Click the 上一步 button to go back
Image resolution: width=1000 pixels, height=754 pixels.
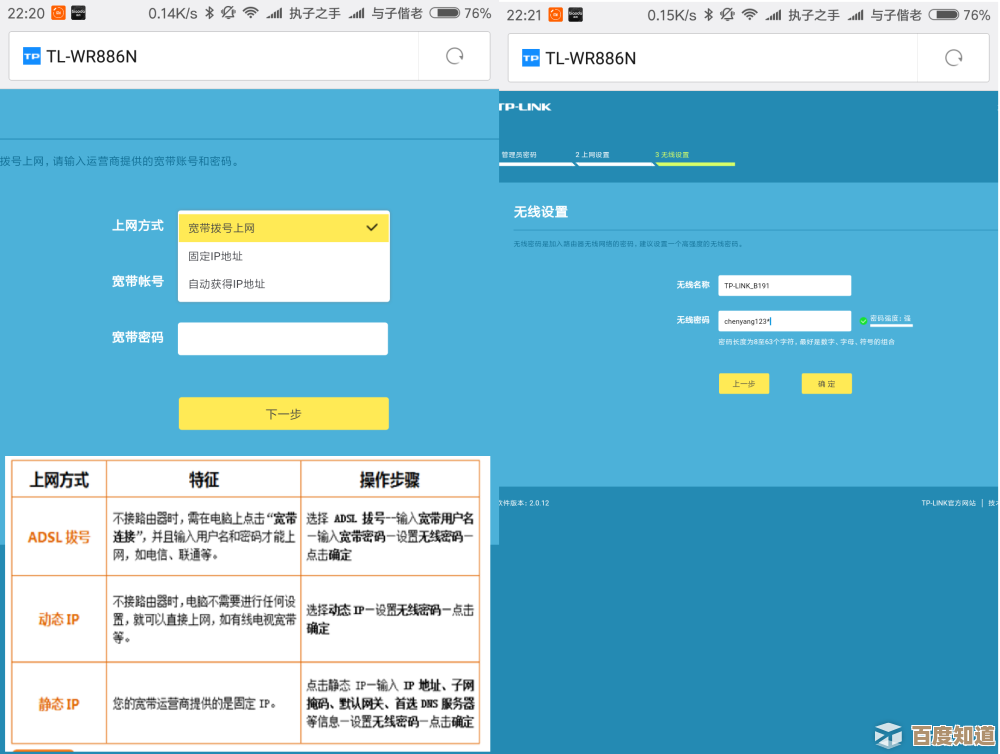coord(743,384)
